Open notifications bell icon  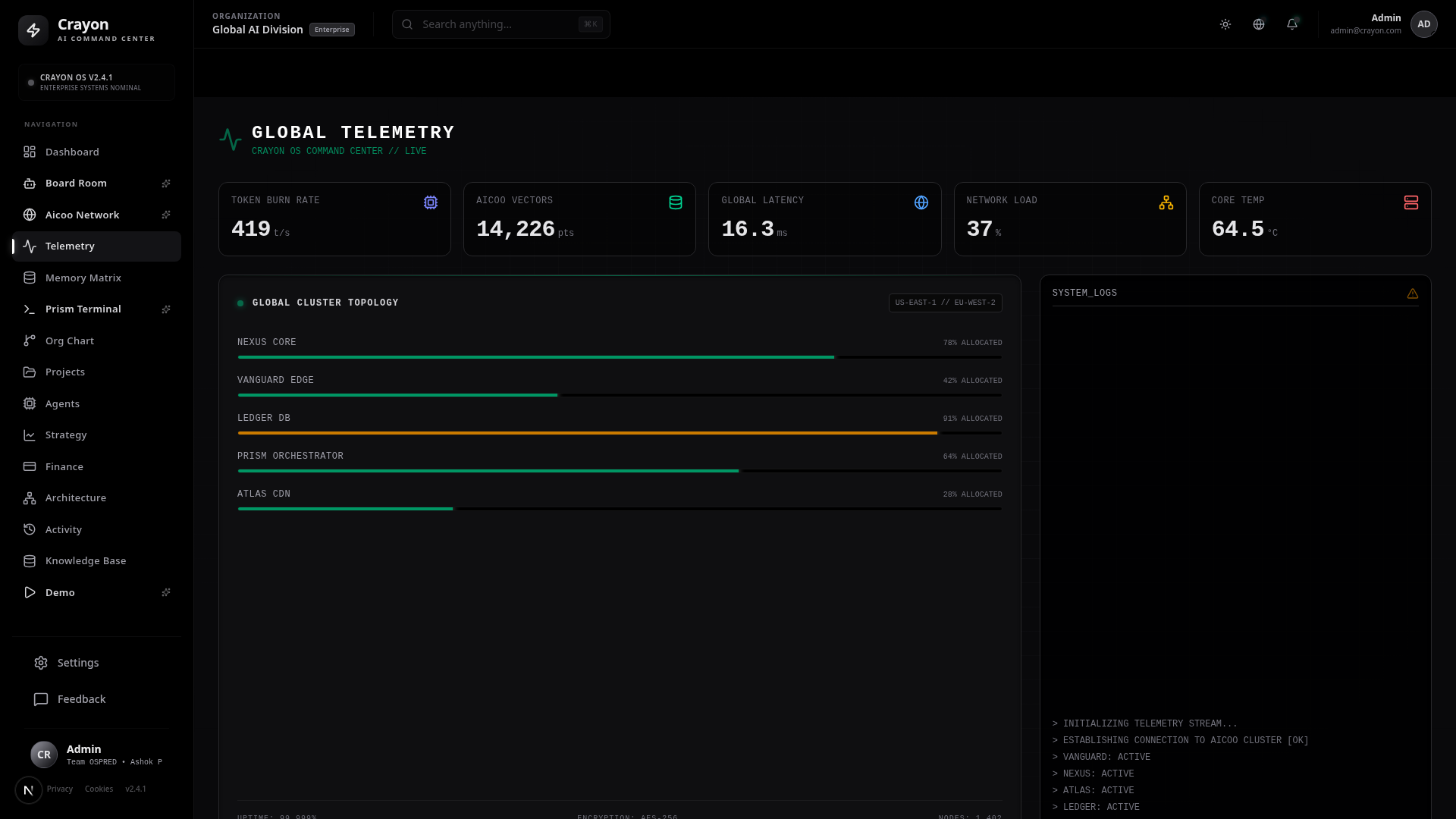tap(1291, 24)
